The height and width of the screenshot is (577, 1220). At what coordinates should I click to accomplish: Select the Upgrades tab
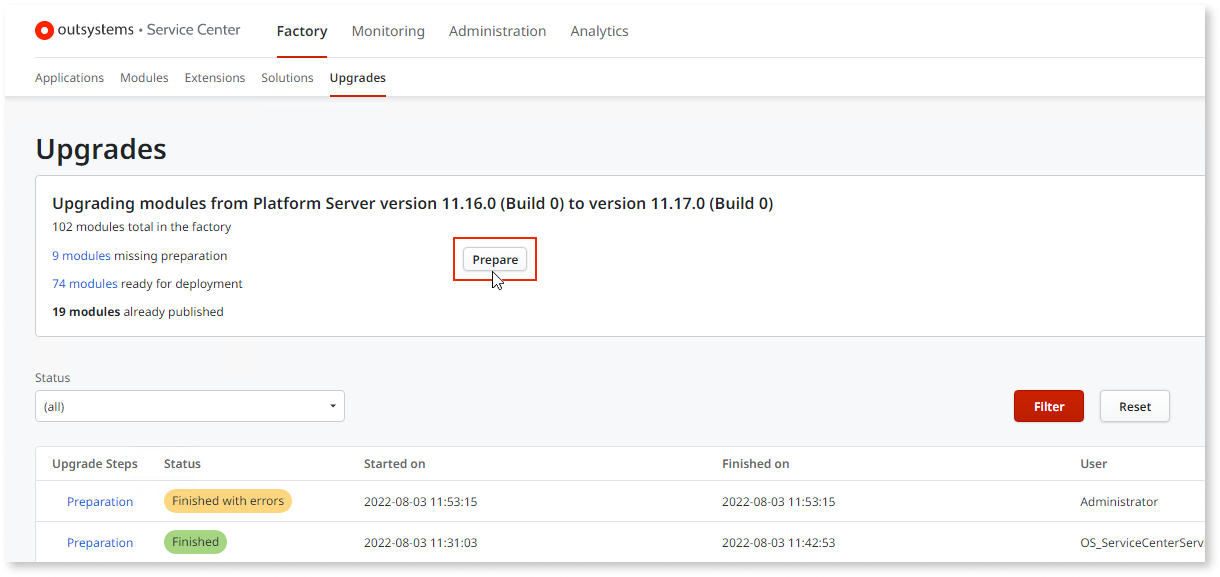pyautogui.click(x=358, y=77)
